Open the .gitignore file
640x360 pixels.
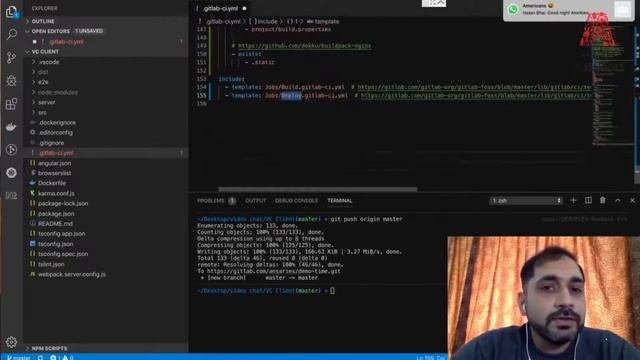(51, 143)
